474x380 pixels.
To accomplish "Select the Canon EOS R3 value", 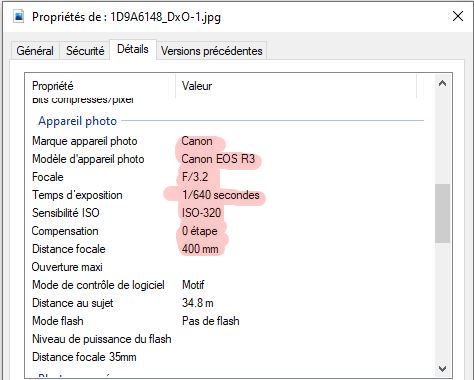I will point(218,159).
